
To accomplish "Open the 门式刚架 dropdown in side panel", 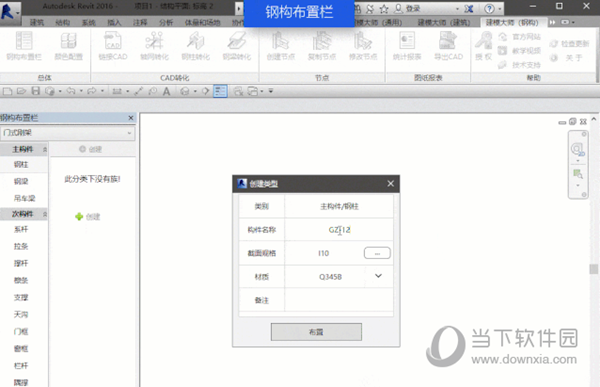I will coord(67,133).
